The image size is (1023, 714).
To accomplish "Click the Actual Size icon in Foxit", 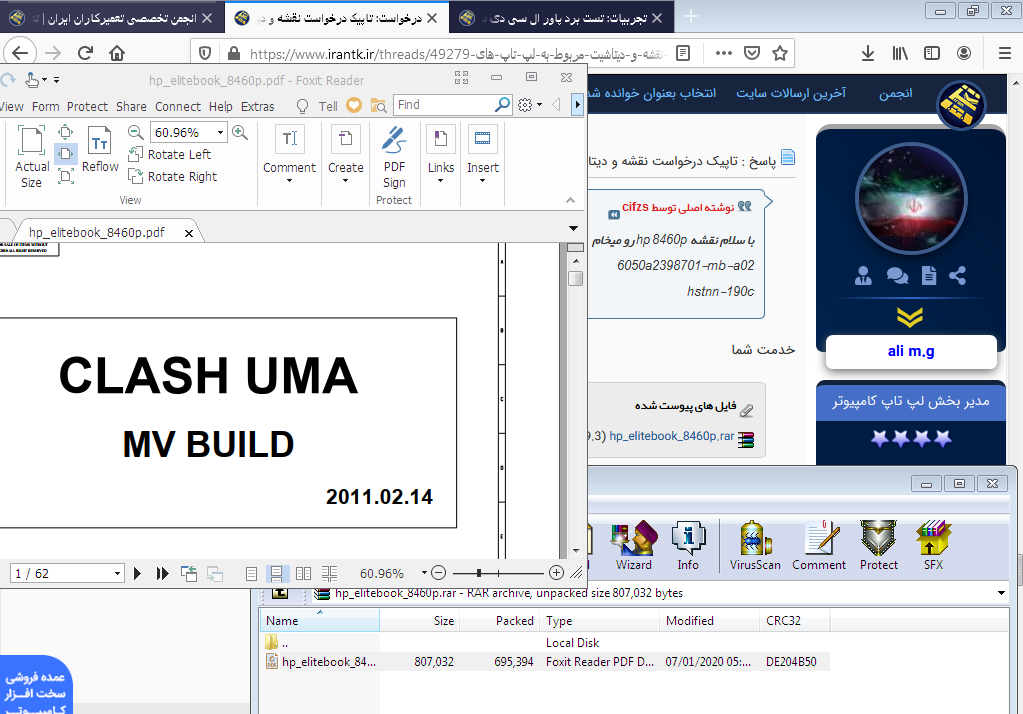I will tap(31, 141).
